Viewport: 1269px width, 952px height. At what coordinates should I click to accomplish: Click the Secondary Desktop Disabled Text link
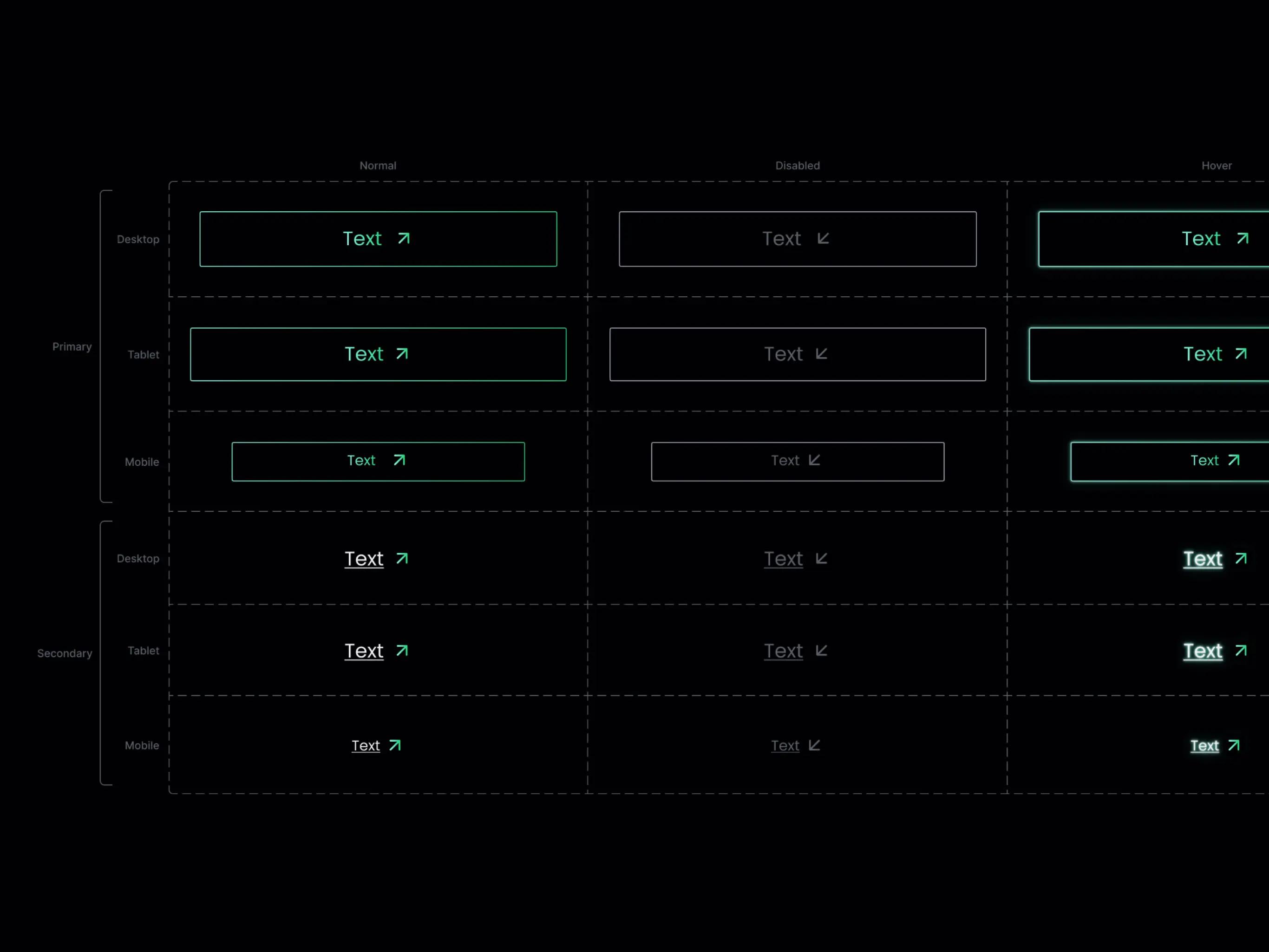point(783,559)
